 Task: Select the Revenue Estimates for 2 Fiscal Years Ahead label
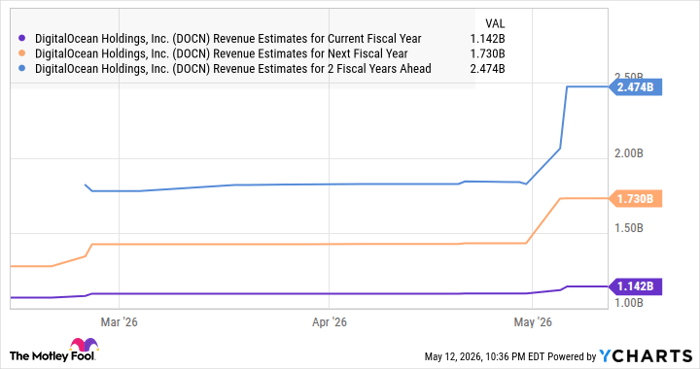(233, 69)
